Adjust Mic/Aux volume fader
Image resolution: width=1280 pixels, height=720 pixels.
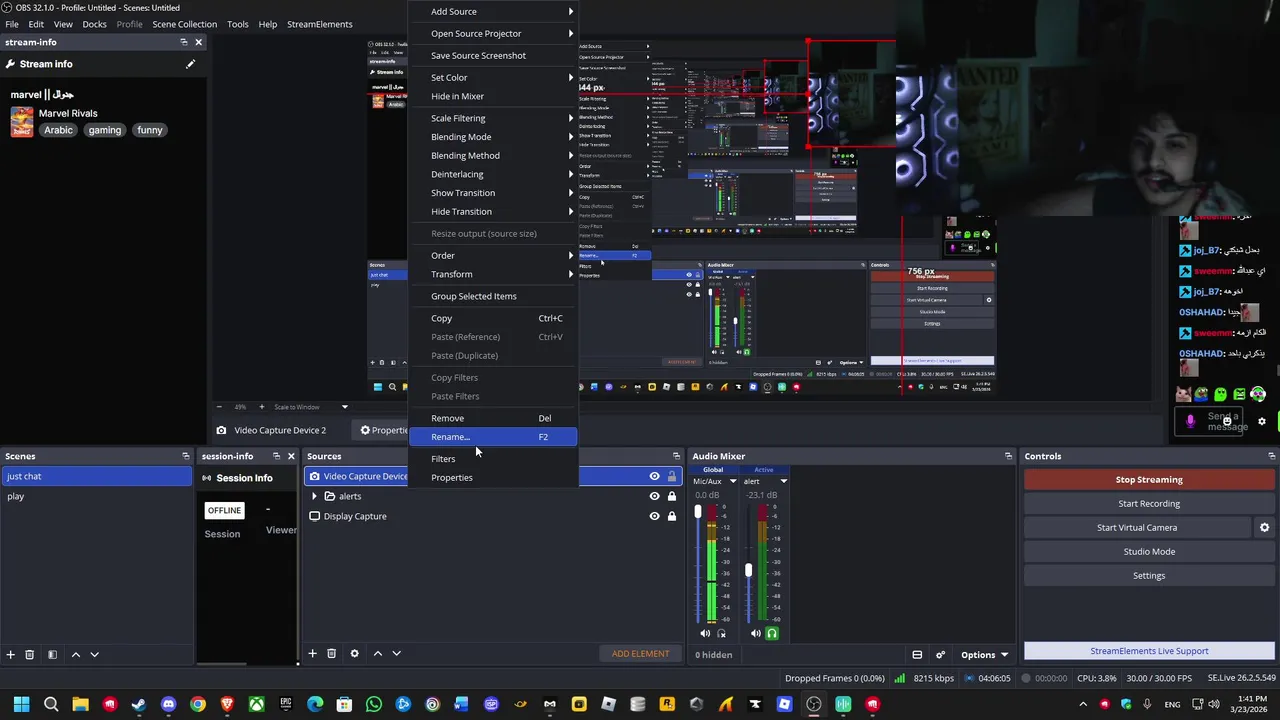[698, 512]
